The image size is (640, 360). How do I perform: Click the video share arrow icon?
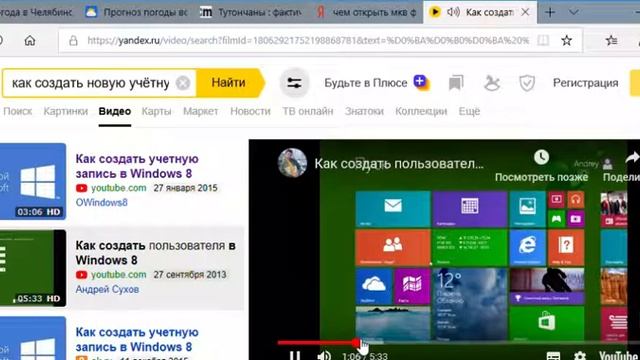[632, 158]
